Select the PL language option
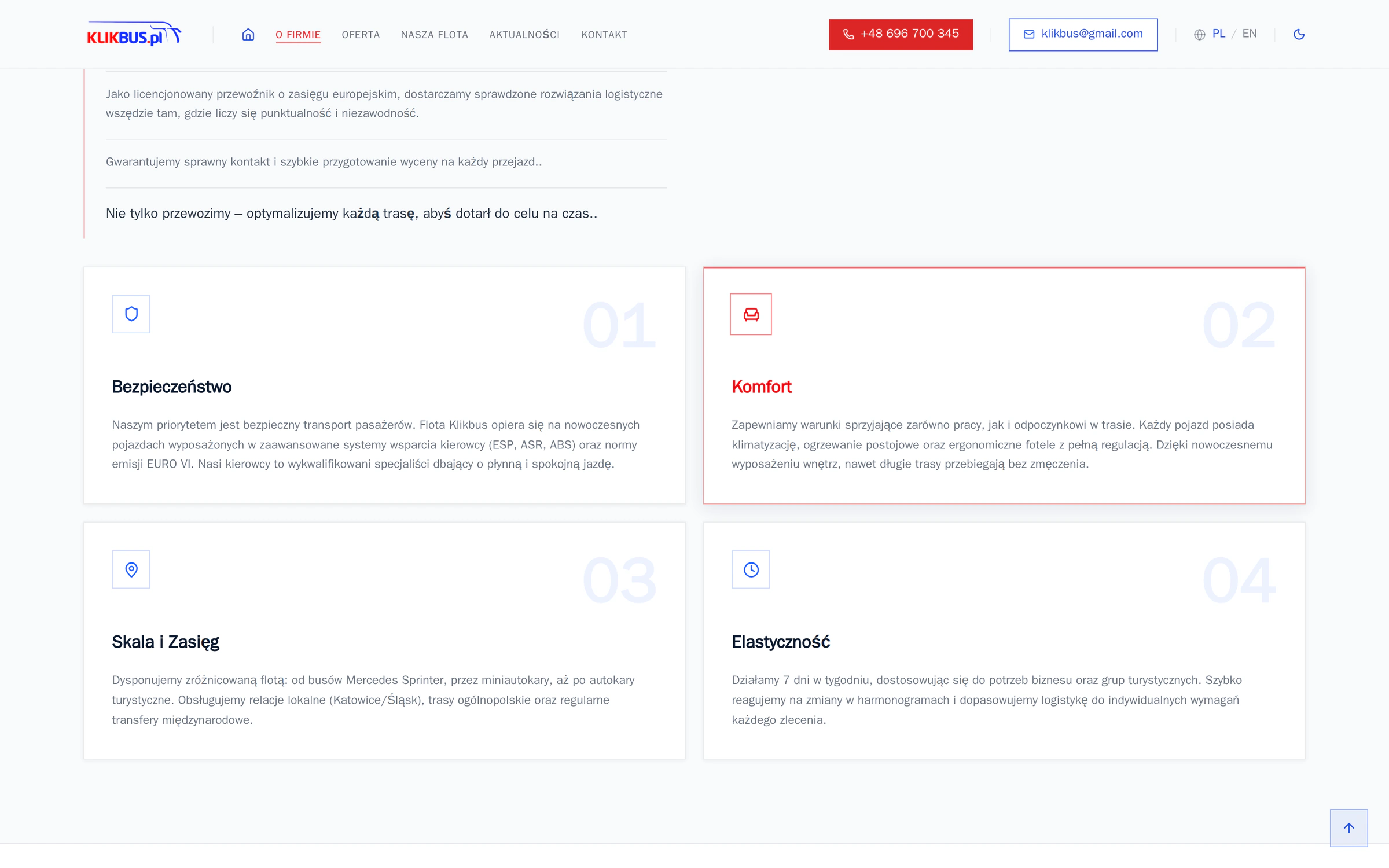Screen dimensions: 1389x868 point(1218,34)
